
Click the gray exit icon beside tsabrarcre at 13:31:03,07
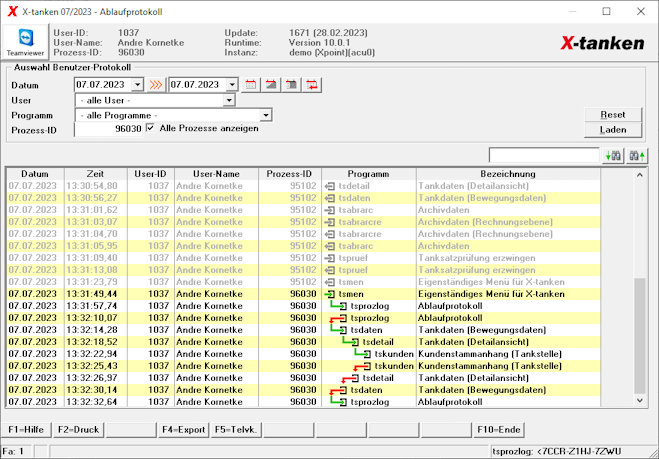tap(330, 222)
